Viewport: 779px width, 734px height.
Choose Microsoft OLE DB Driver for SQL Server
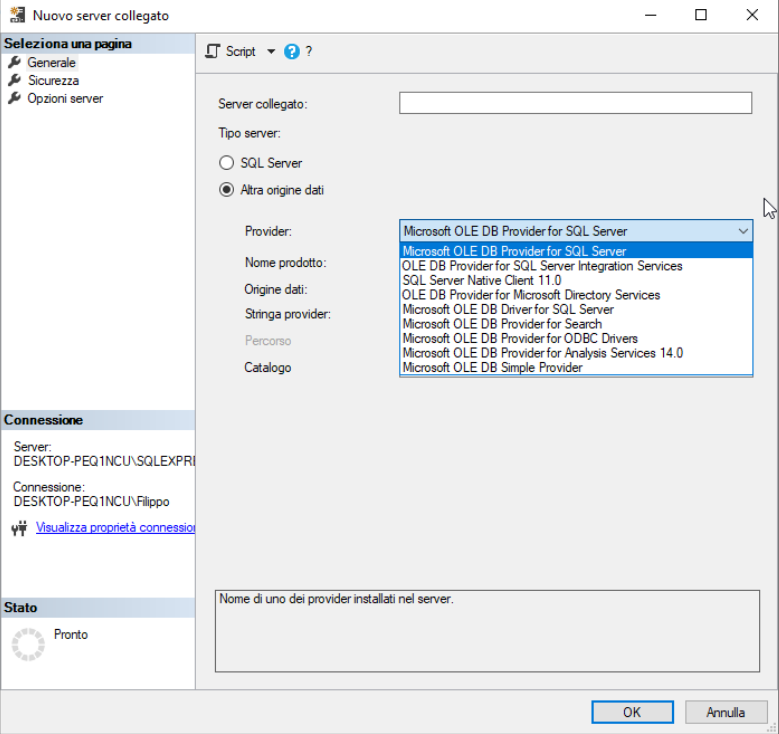pos(576,309)
